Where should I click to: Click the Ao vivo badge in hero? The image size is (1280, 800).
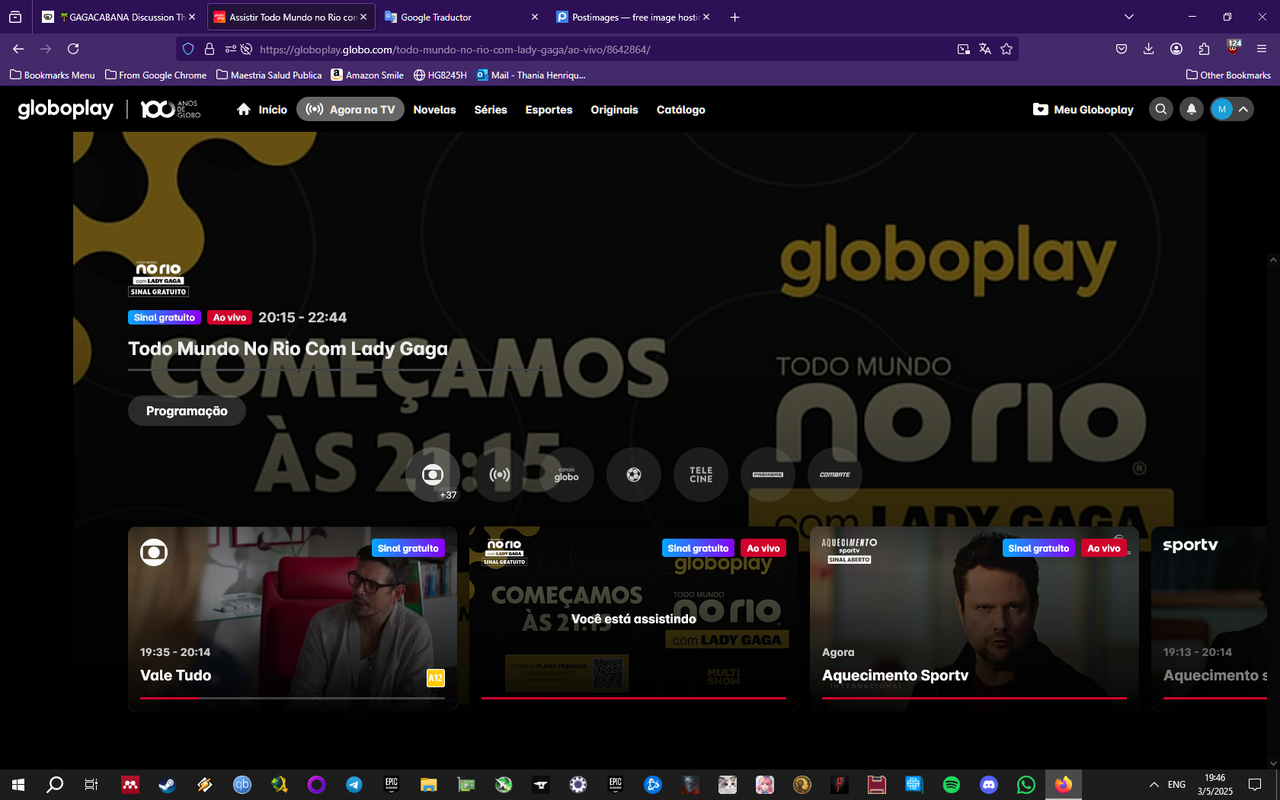point(230,317)
